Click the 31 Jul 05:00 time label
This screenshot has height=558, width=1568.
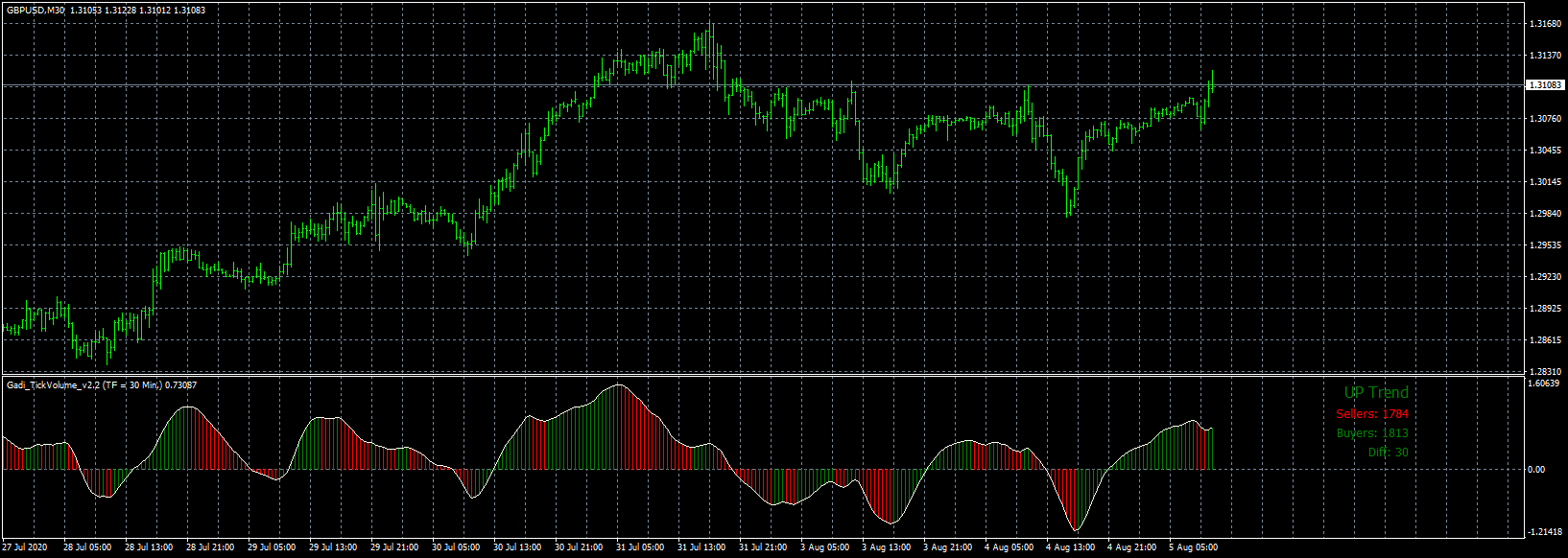point(640,547)
